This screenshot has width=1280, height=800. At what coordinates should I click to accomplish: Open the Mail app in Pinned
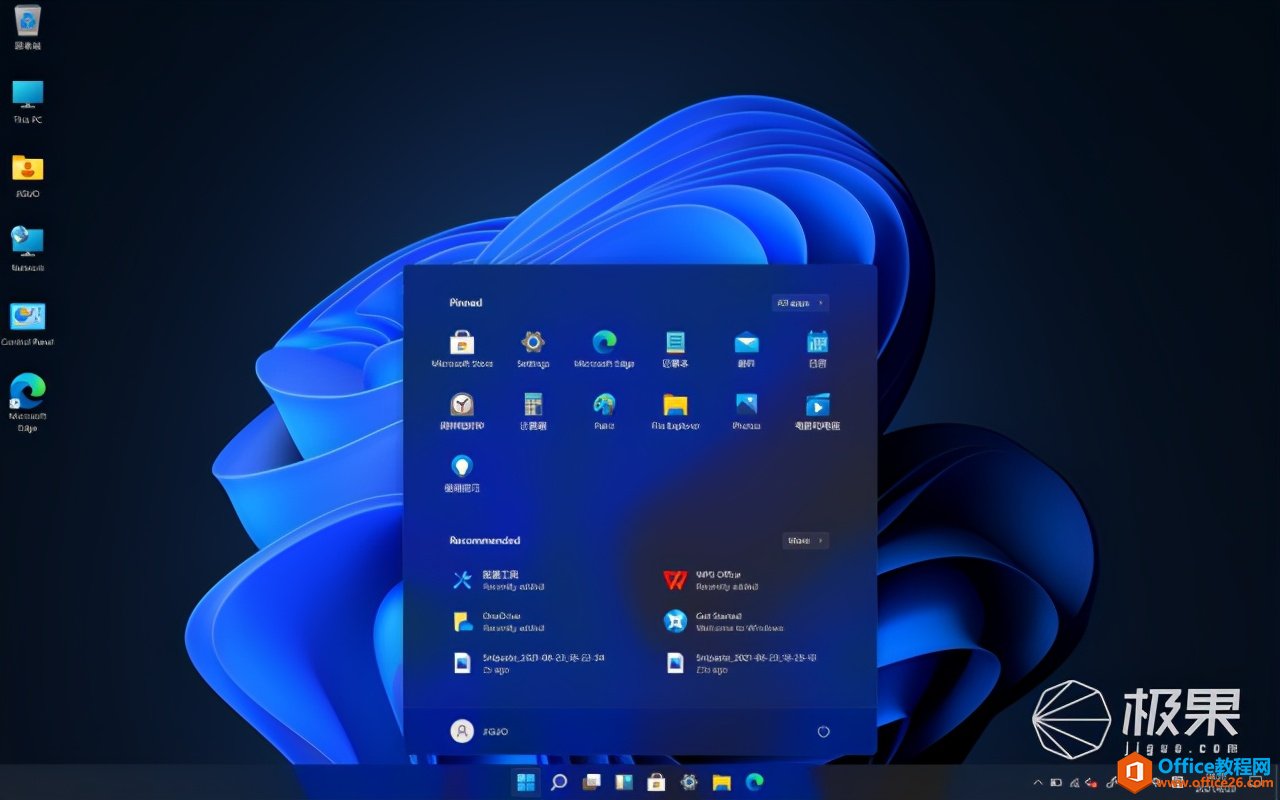[746, 349]
